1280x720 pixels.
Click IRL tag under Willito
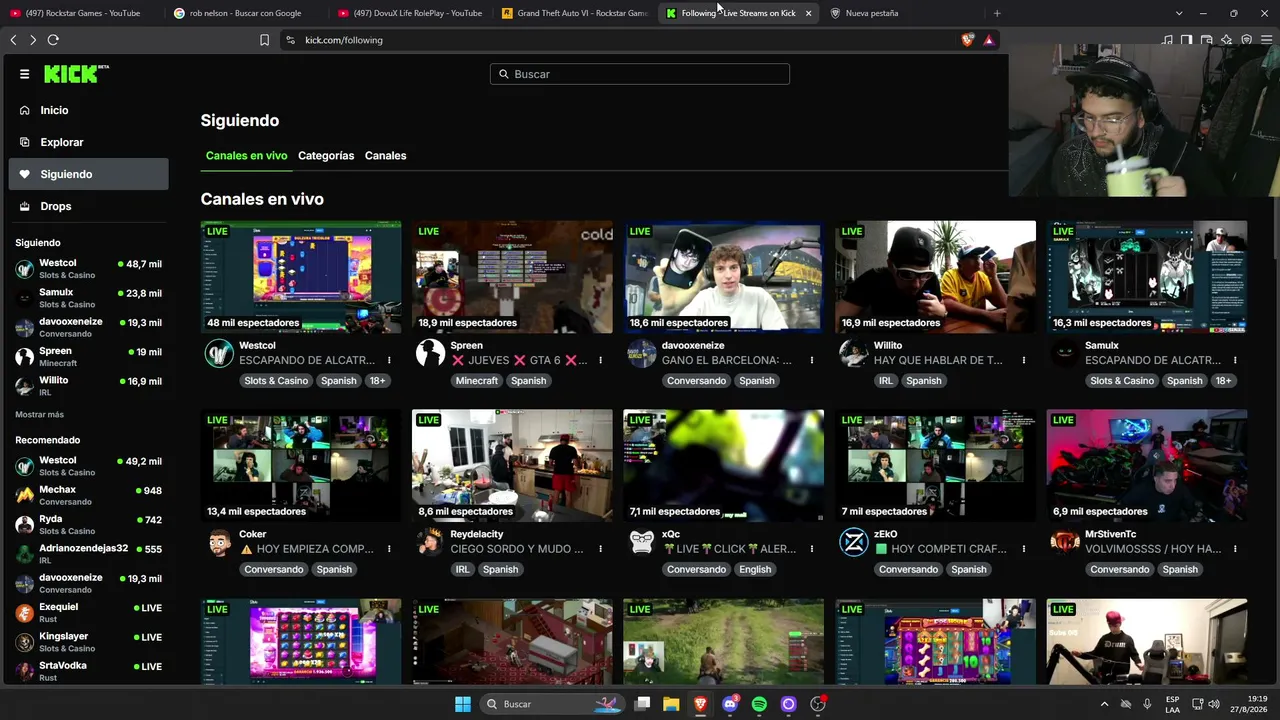[x=886, y=381]
